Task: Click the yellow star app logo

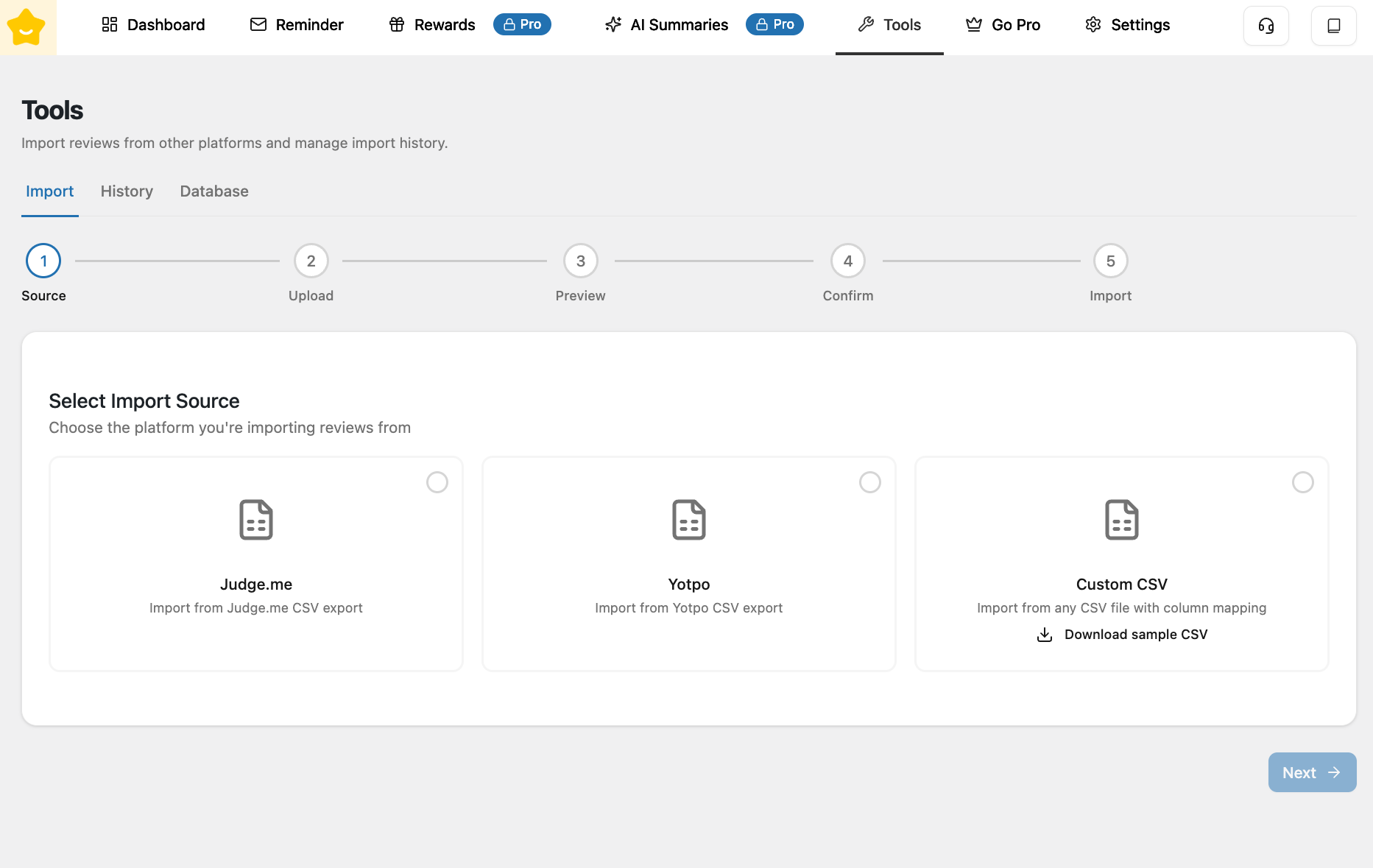Action: [x=27, y=27]
